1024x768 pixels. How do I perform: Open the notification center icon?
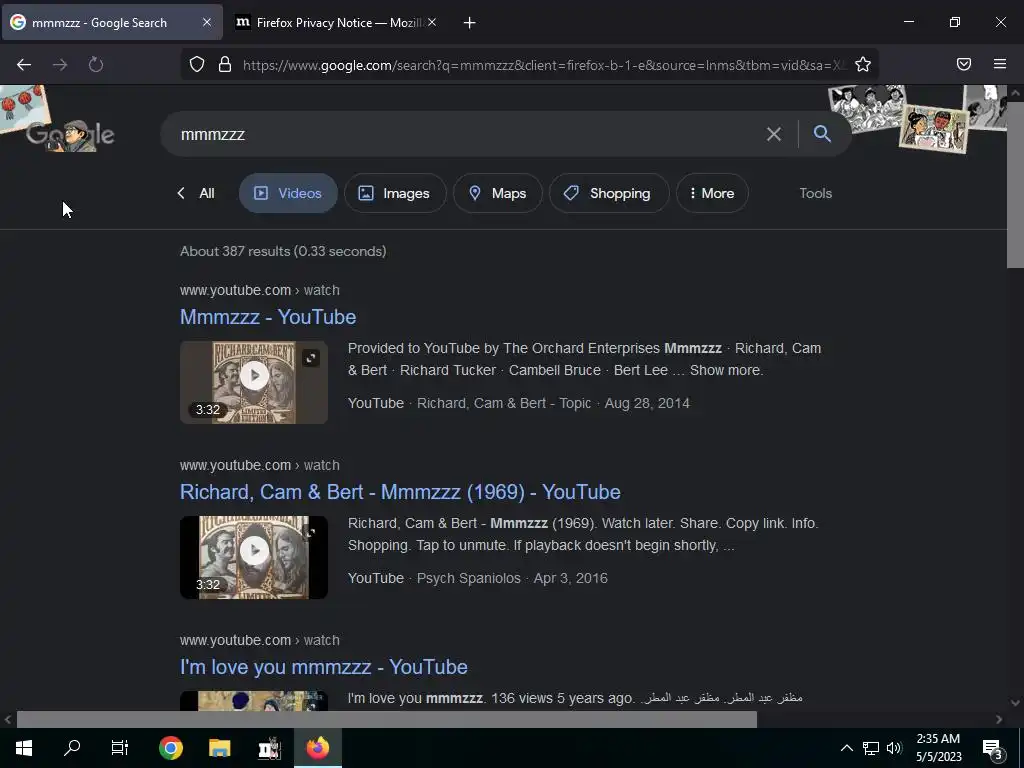993,748
